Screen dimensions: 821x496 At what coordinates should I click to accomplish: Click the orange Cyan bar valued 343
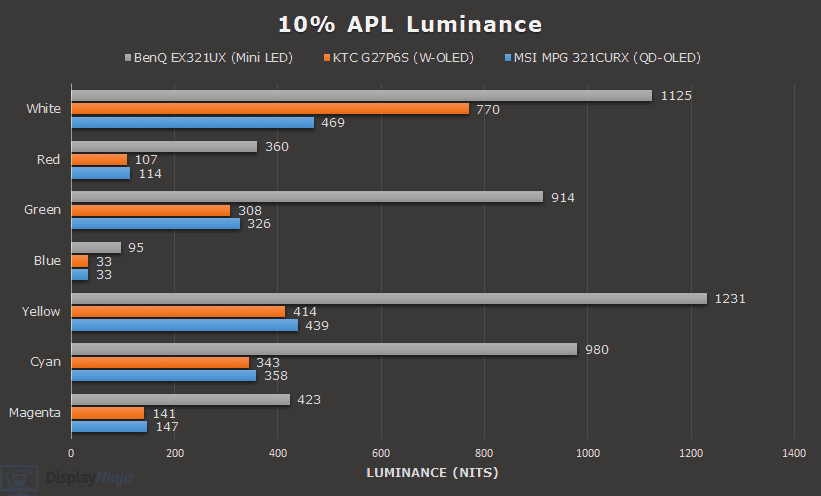tap(160, 362)
